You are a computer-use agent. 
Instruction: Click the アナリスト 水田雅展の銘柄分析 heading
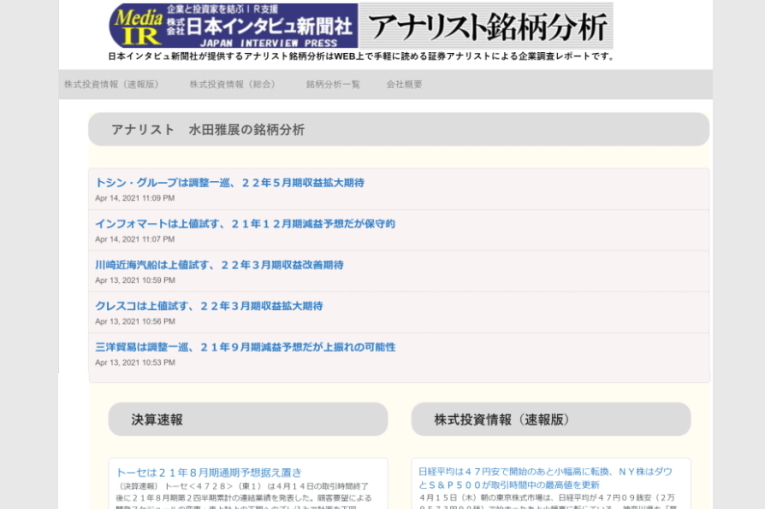(208, 130)
